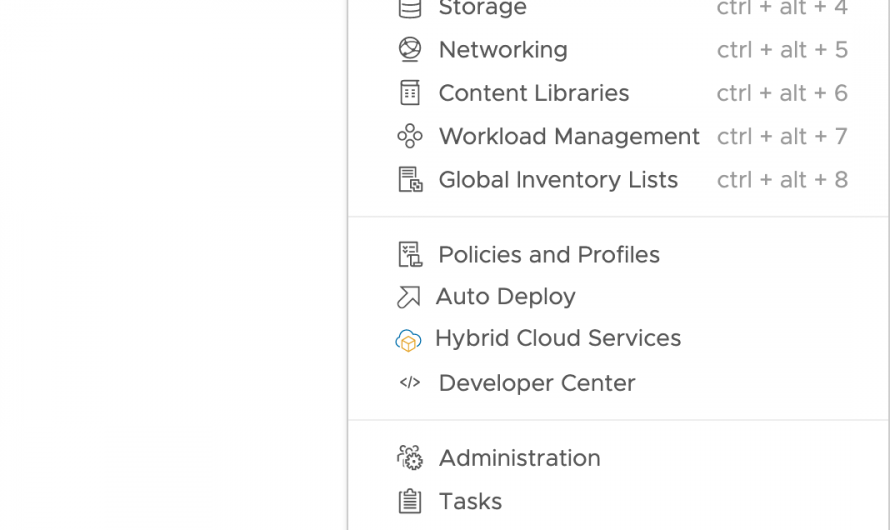Image resolution: width=890 pixels, height=530 pixels.
Task: Open Storage from the menu
Action: 482,9
